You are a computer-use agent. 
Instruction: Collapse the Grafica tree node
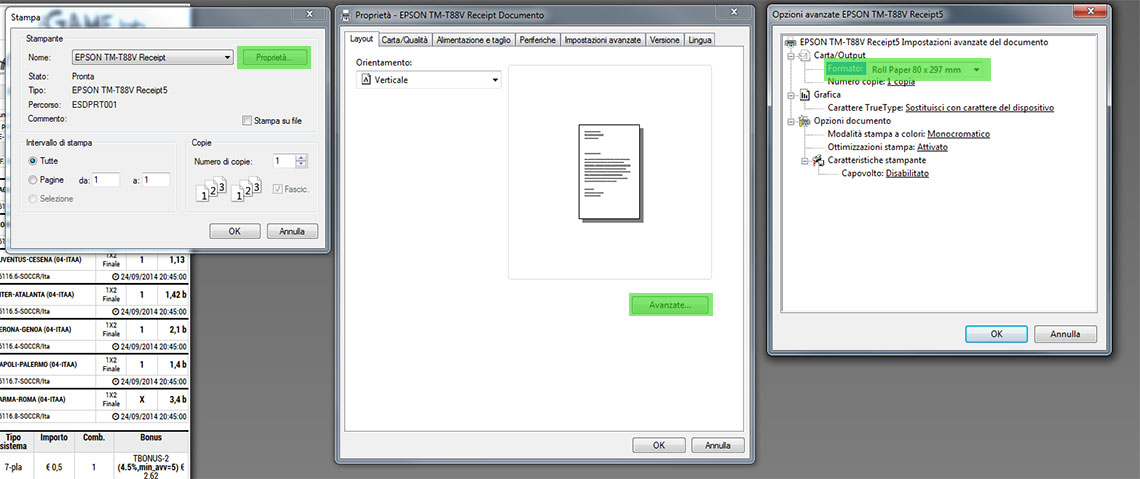790,94
